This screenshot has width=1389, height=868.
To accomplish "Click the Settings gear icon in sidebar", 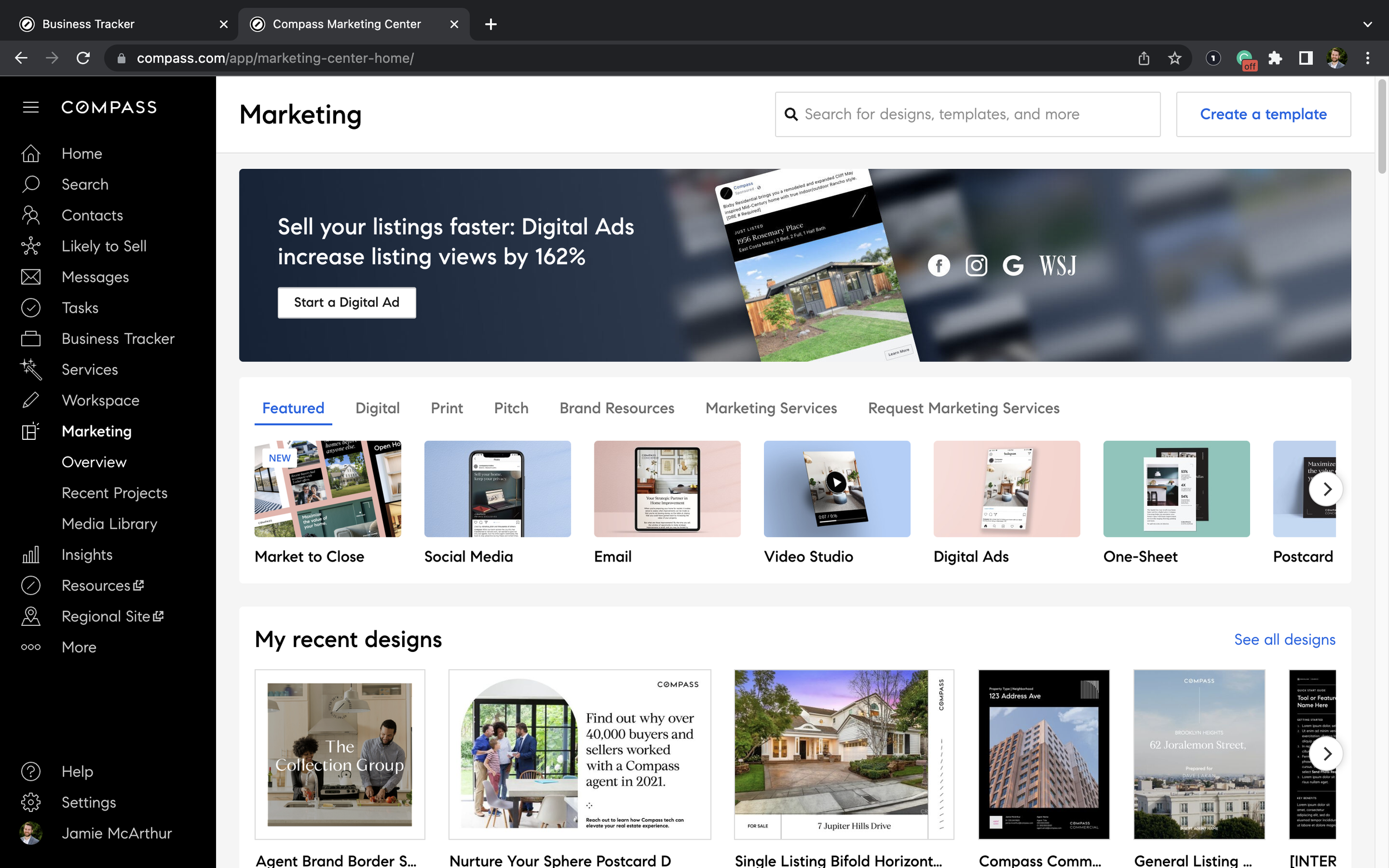I will pyautogui.click(x=31, y=802).
